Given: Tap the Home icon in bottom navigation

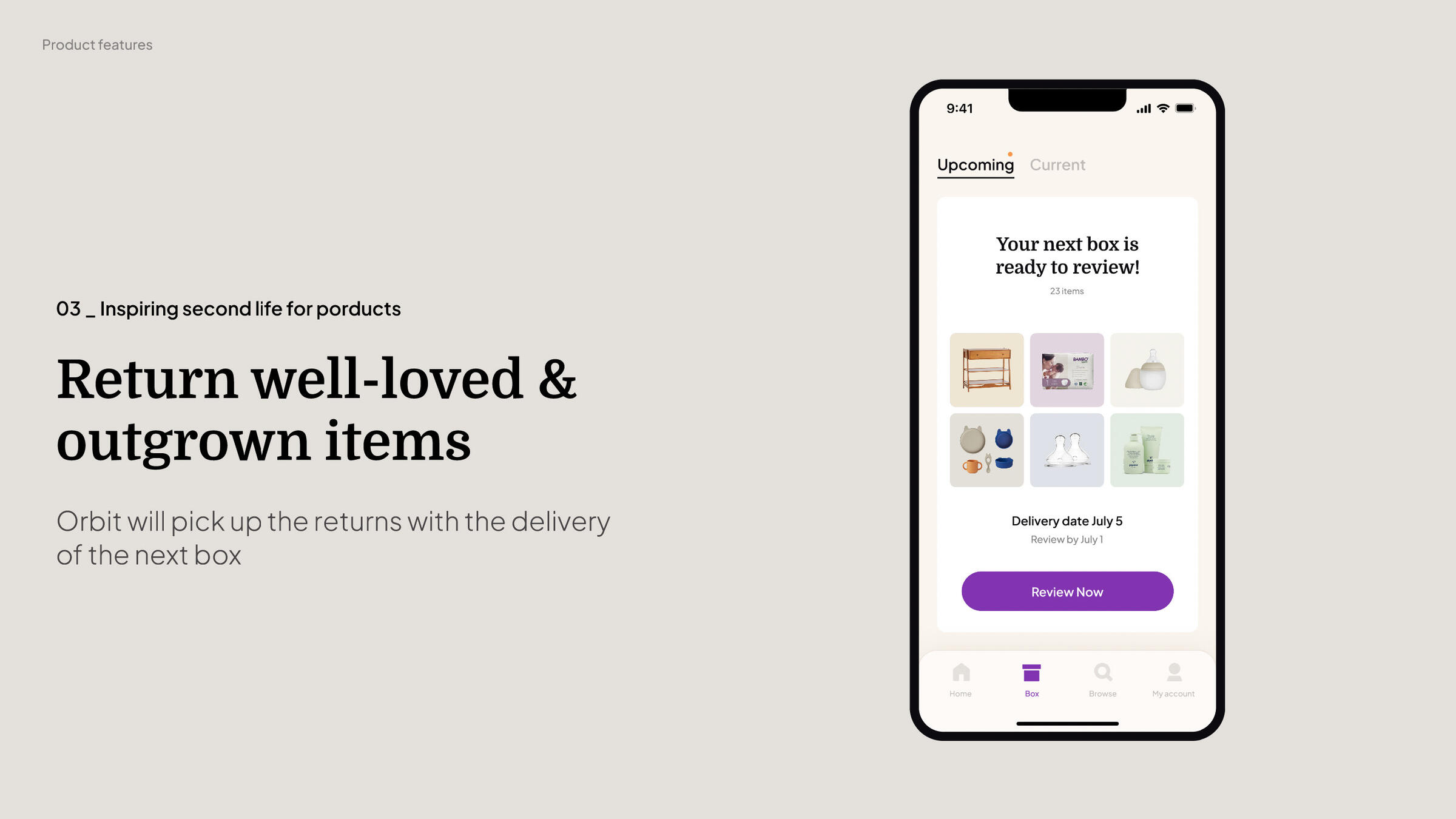Looking at the screenshot, I should (960, 680).
